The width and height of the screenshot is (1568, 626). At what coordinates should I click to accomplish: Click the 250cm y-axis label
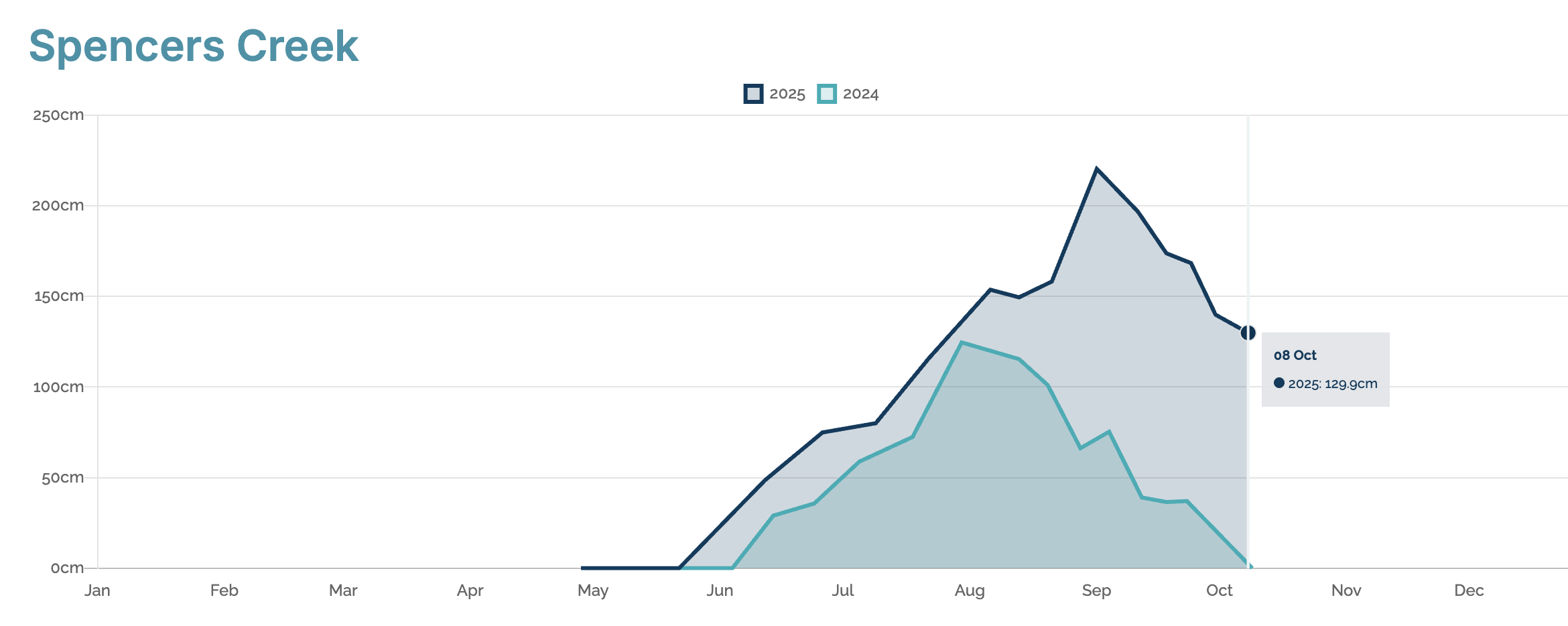[58, 115]
